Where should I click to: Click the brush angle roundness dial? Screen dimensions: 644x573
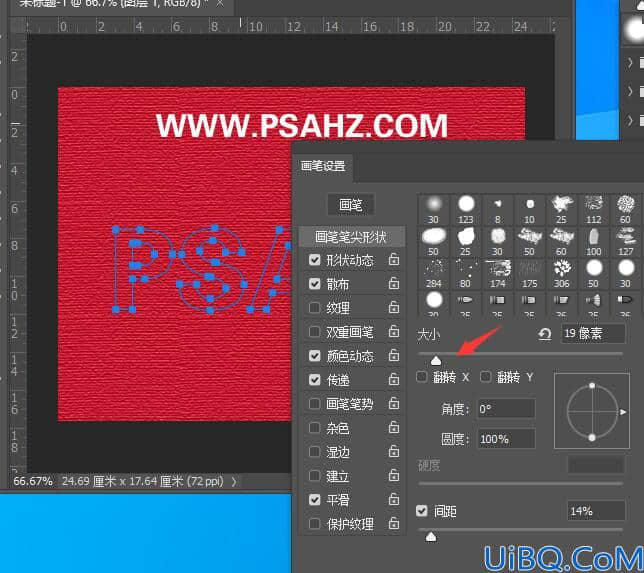click(592, 411)
